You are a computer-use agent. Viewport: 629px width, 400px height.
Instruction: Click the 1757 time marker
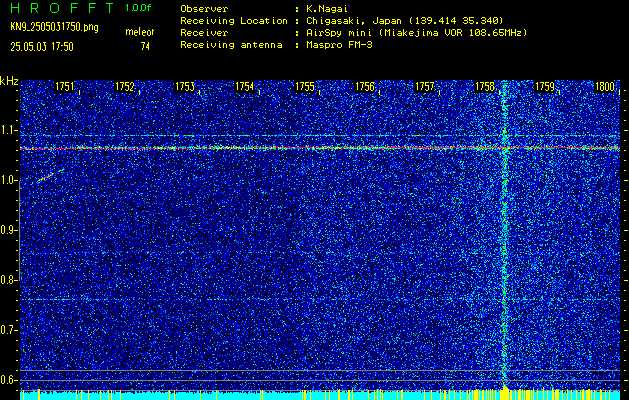[x=425, y=86]
